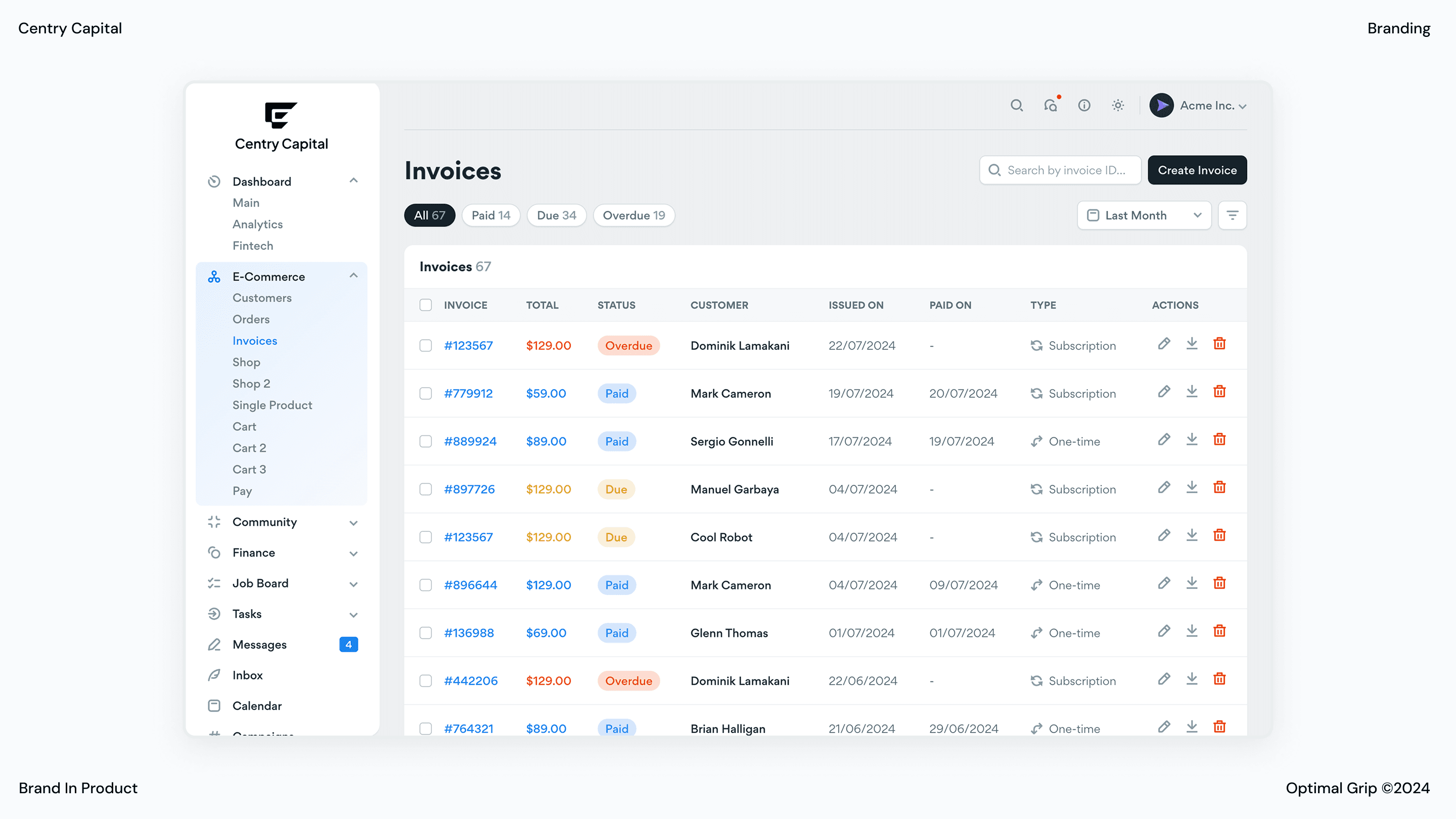Tick the checkbox for invoice #896644
The height and width of the screenshot is (819, 1456).
426,585
